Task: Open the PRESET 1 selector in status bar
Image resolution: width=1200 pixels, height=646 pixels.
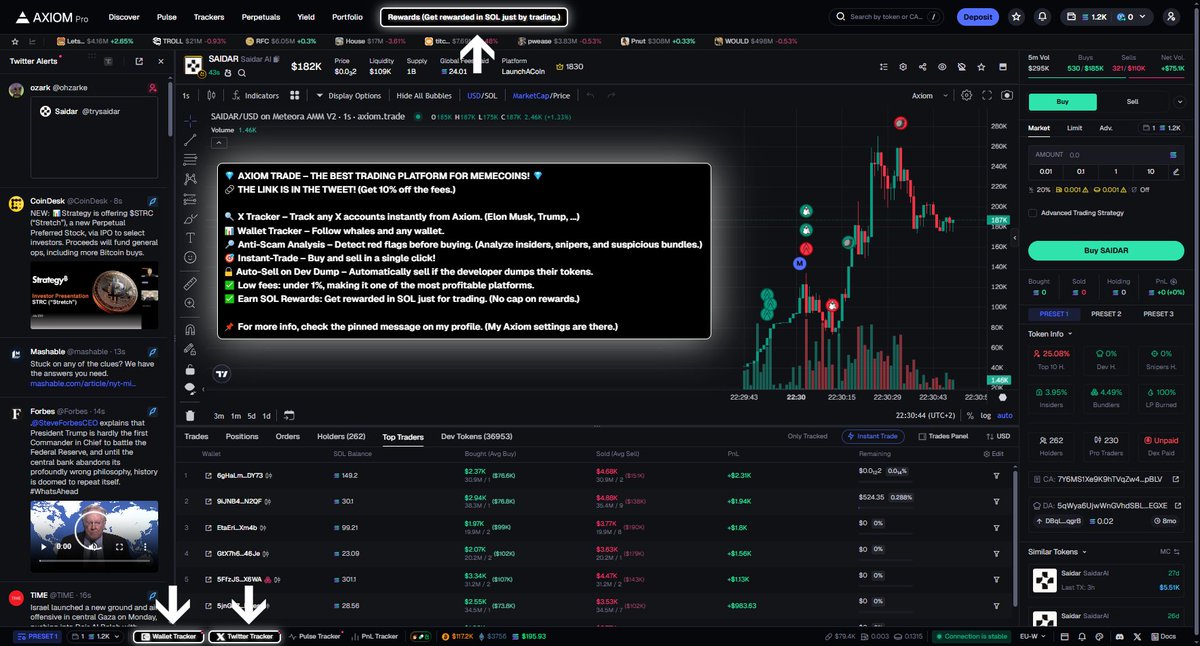Action: (x=37, y=636)
